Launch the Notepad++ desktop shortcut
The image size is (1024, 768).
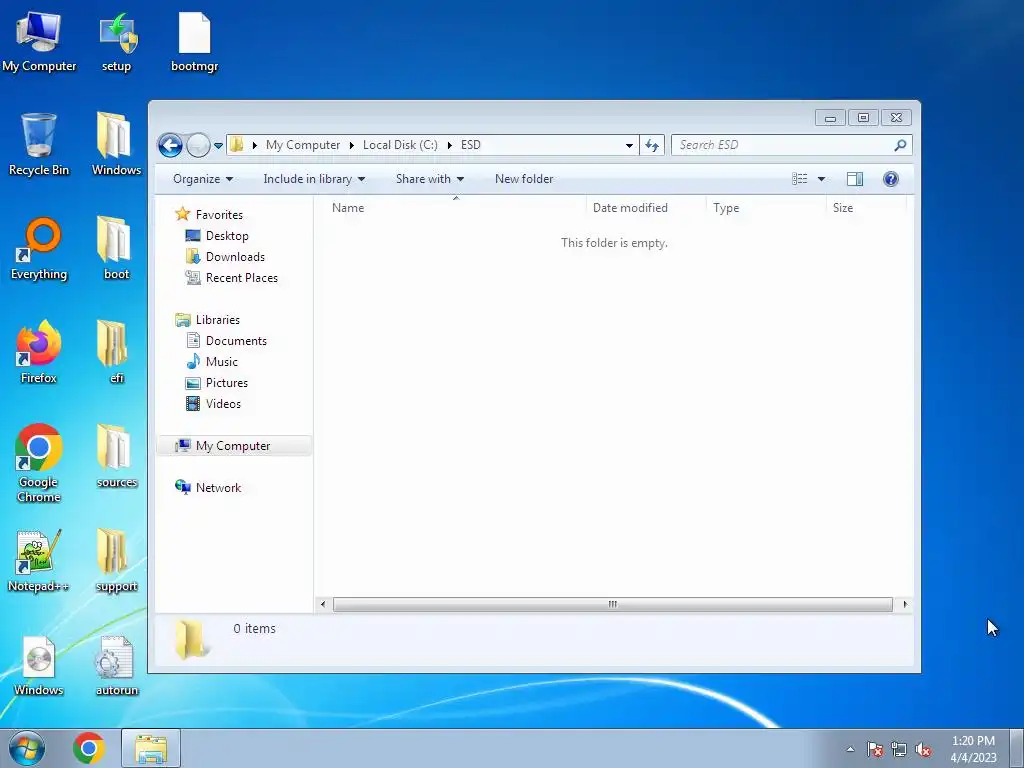click(x=39, y=562)
